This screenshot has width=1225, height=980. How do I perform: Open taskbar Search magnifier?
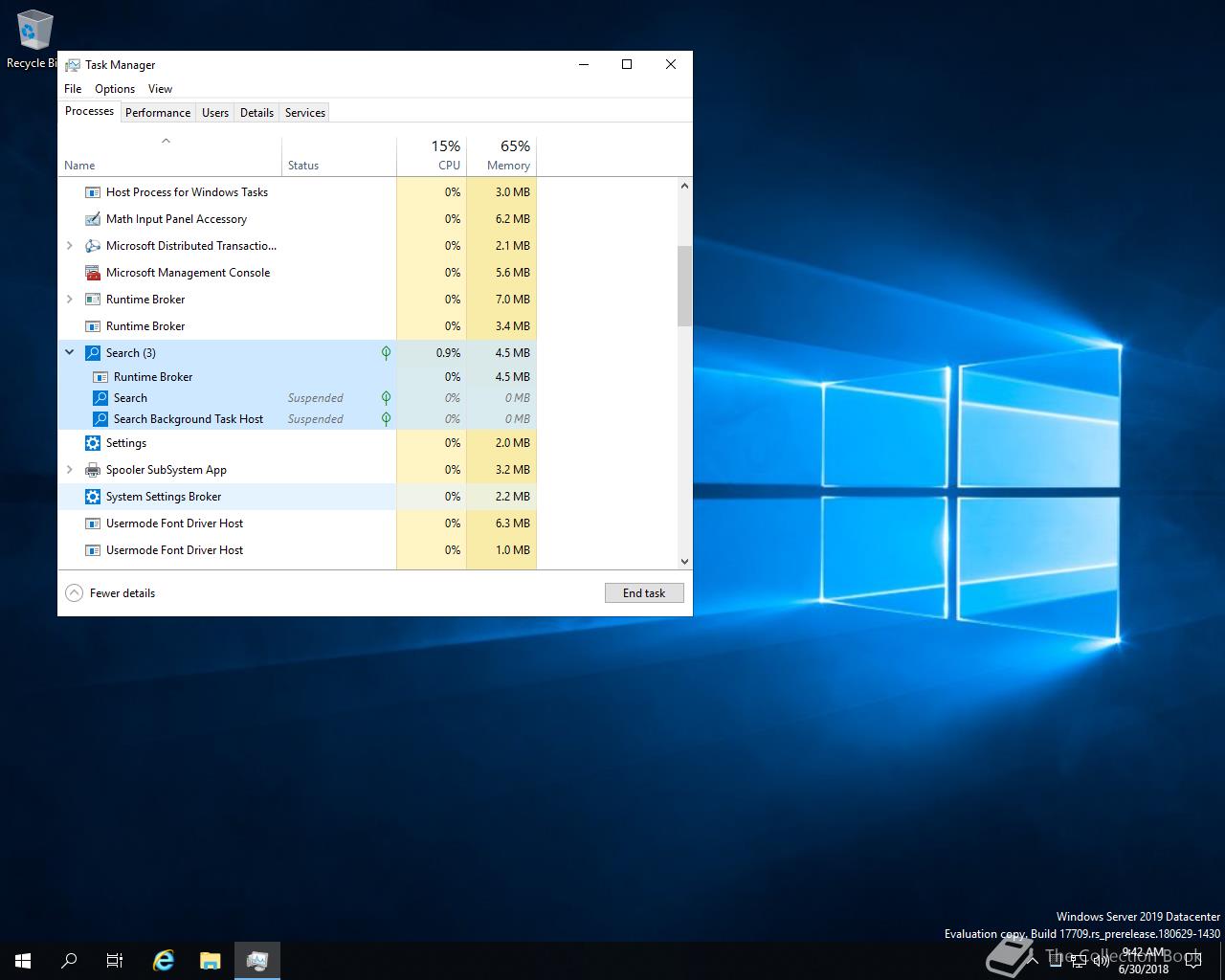click(x=69, y=961)
